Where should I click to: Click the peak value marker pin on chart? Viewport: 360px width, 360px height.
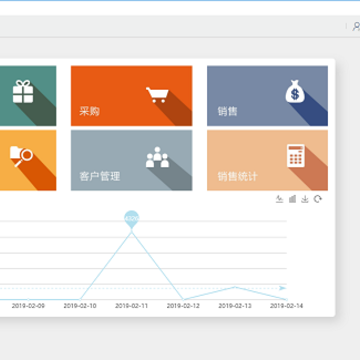(x=131, y=219)
